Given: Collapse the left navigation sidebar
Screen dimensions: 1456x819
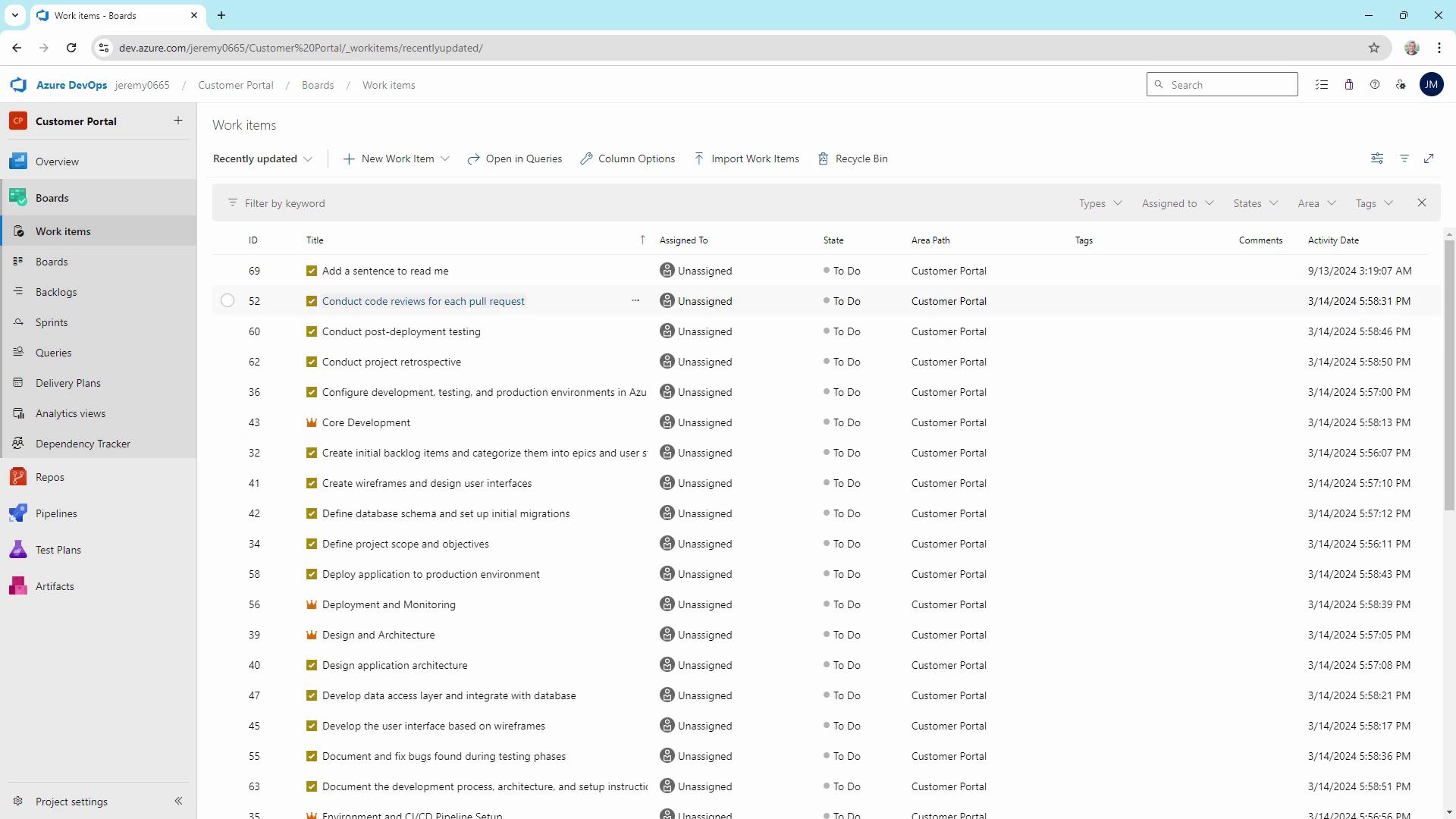Looking at the screenshot, I should click(x=178, y=801).
